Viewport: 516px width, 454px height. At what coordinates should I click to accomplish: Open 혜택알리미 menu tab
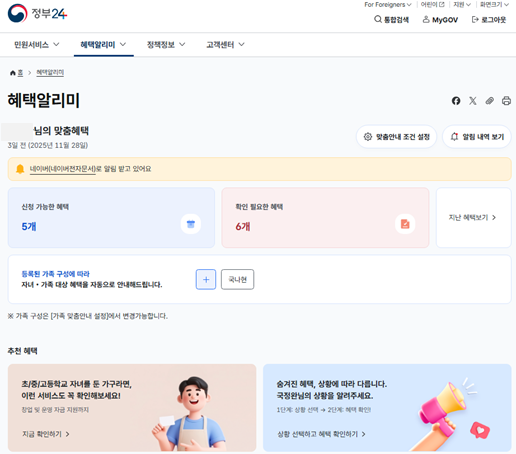(103, 44)
